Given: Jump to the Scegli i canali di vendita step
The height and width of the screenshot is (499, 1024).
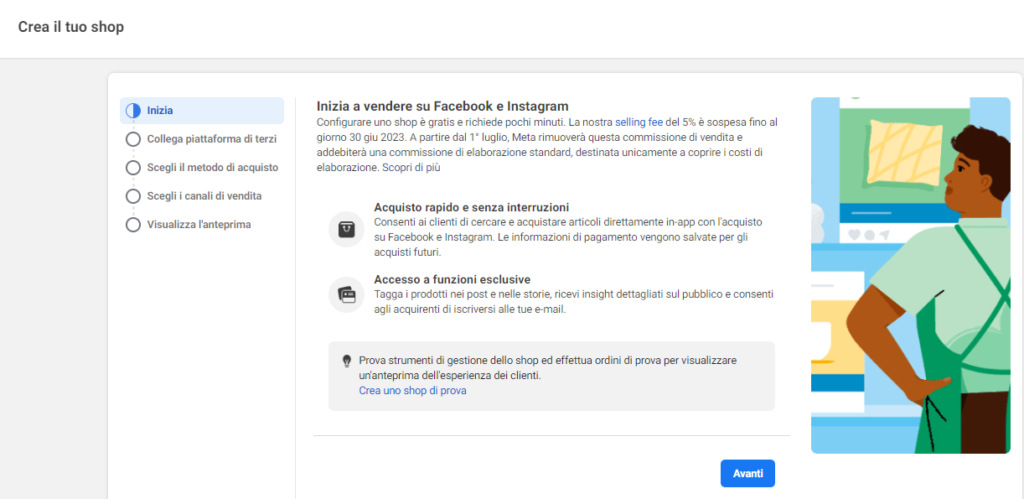Looking at the screenshot, I should [204, 196].
